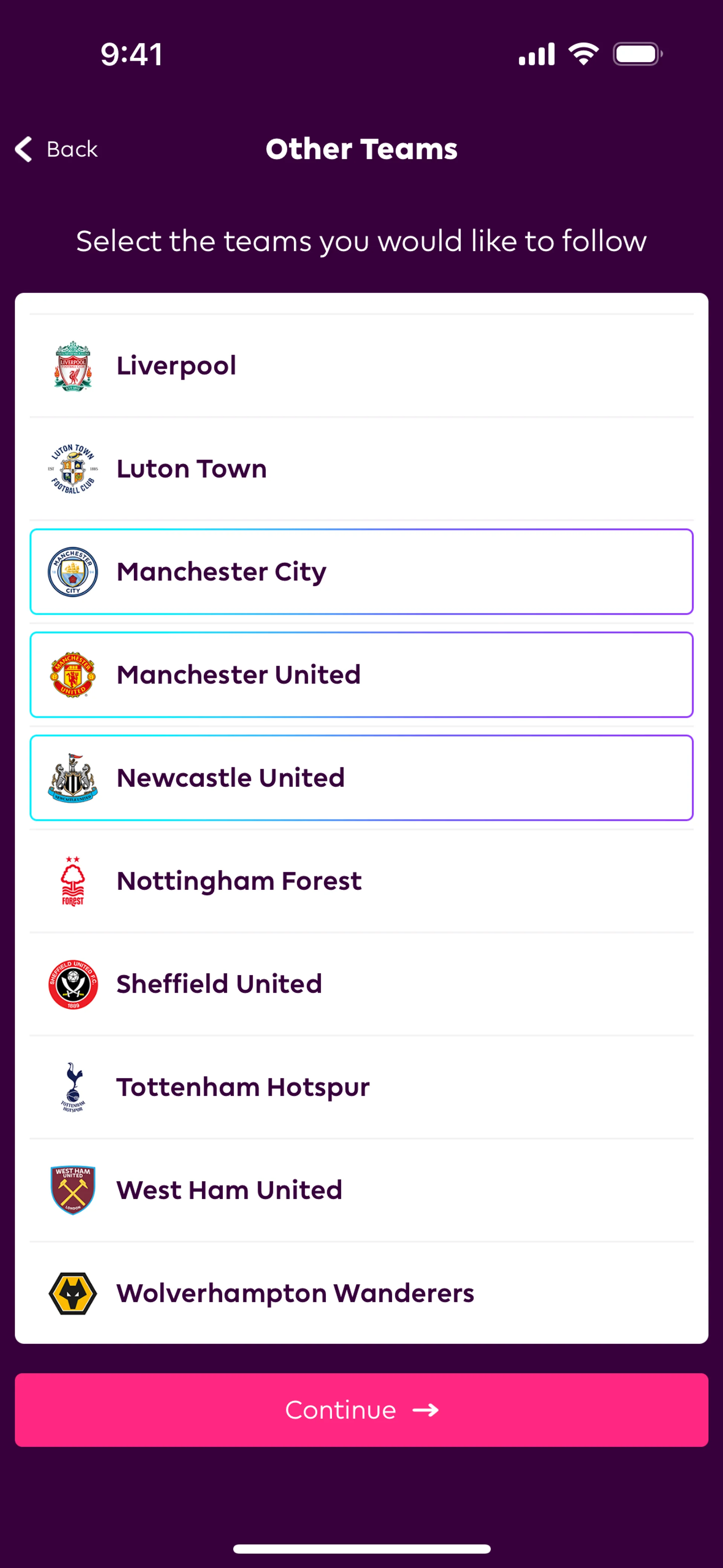Tap the Sheffield United badge icon
This screenshot has height=1568, width=723.
[x=72, y=984]
